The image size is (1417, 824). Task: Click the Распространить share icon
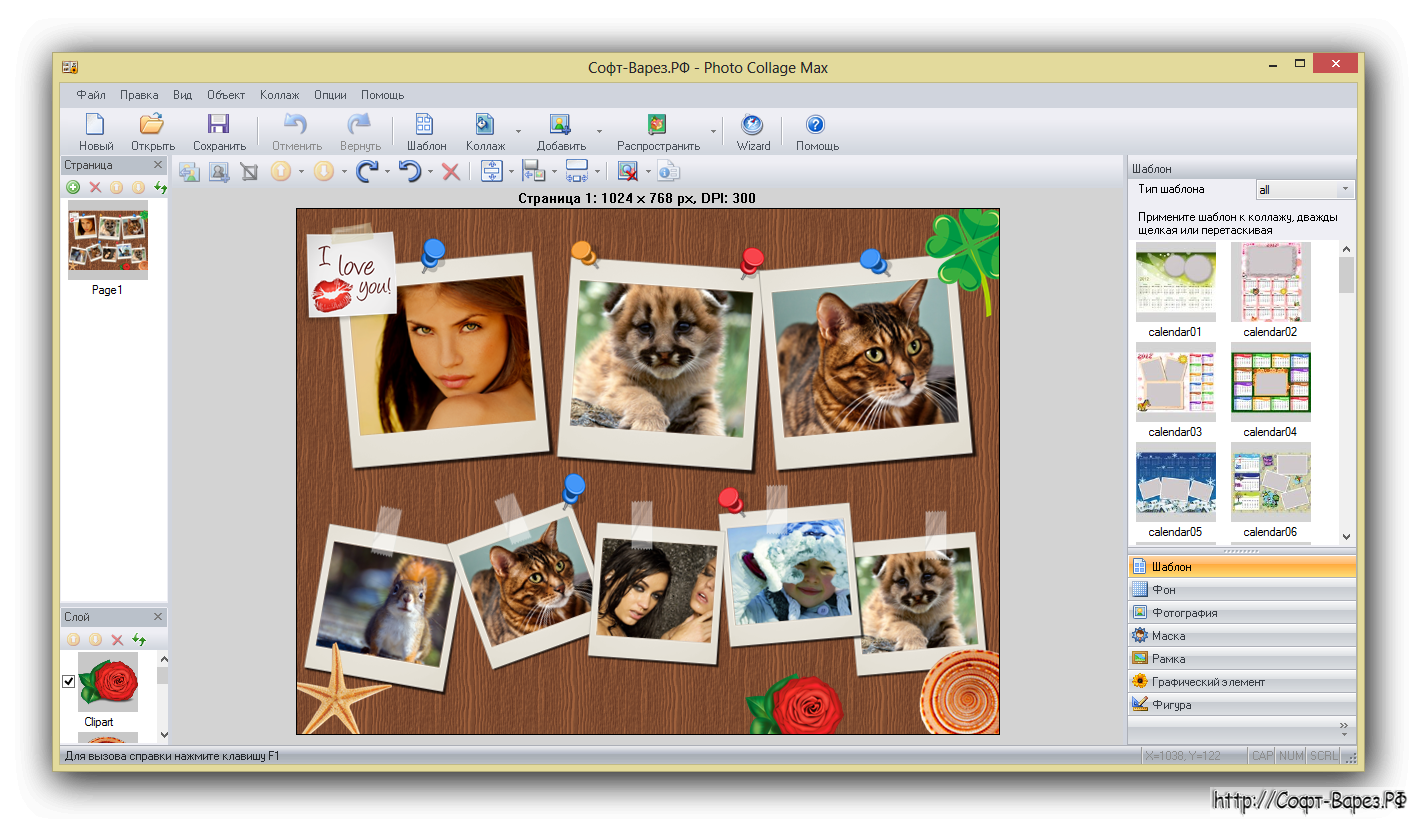click(657, 124)
